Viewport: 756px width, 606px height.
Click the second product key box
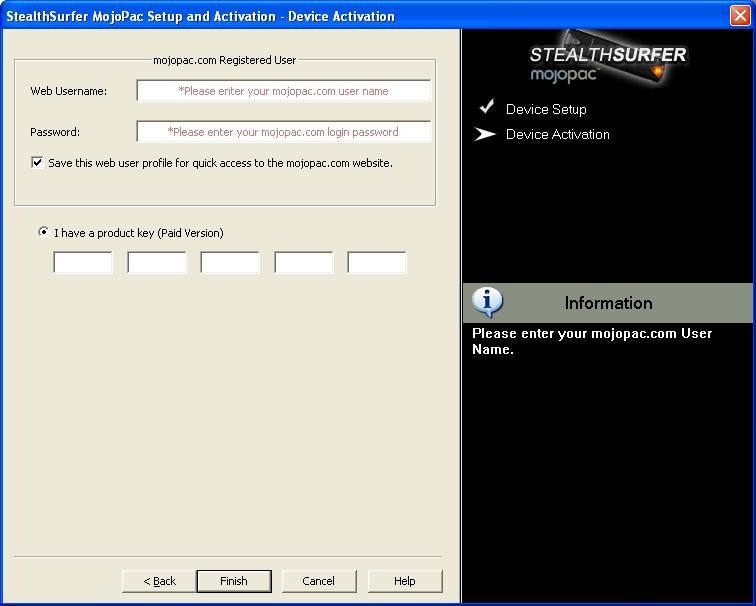(x=157, y=262)
